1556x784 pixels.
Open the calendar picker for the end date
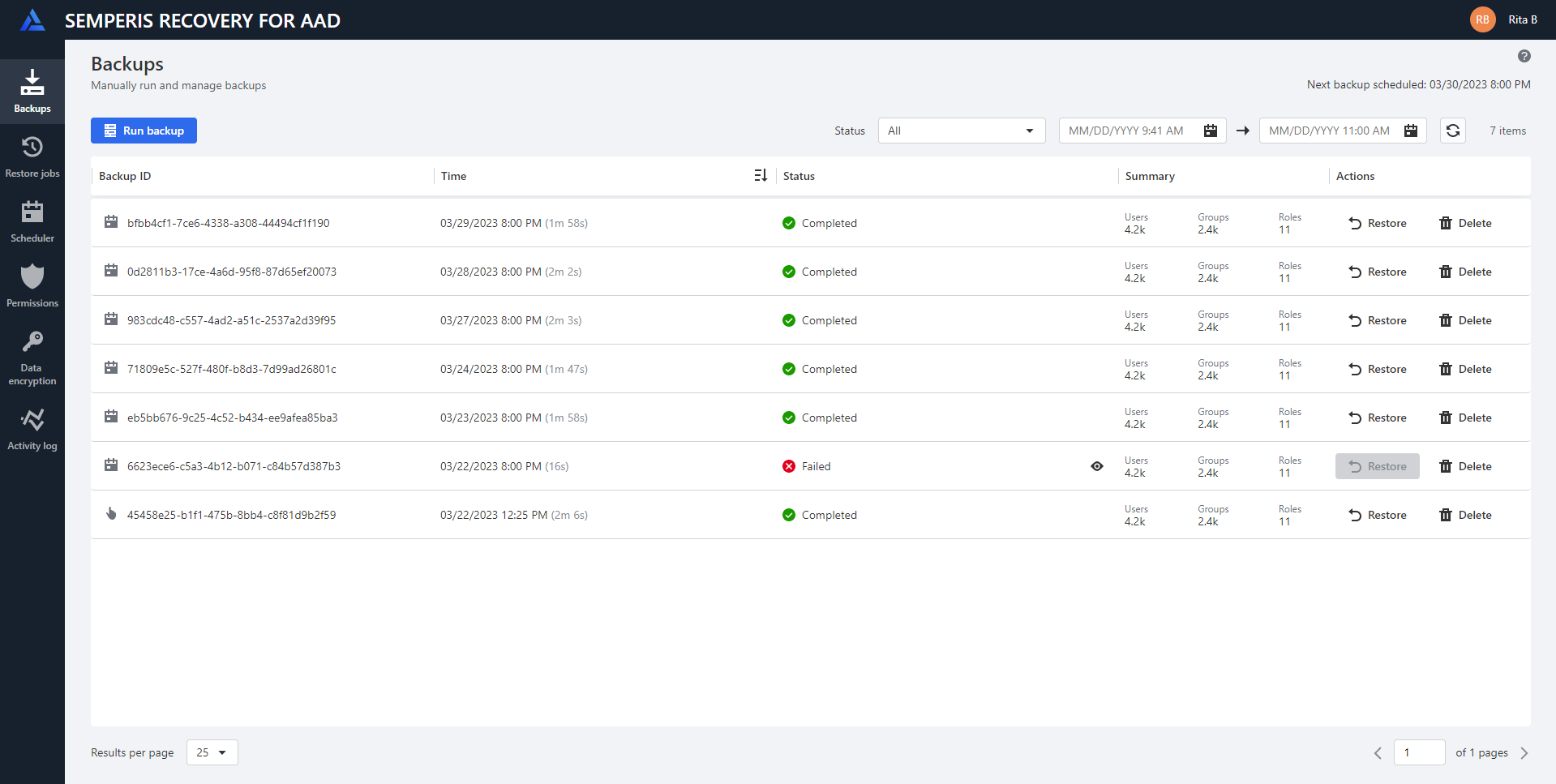coord(1410,130)
